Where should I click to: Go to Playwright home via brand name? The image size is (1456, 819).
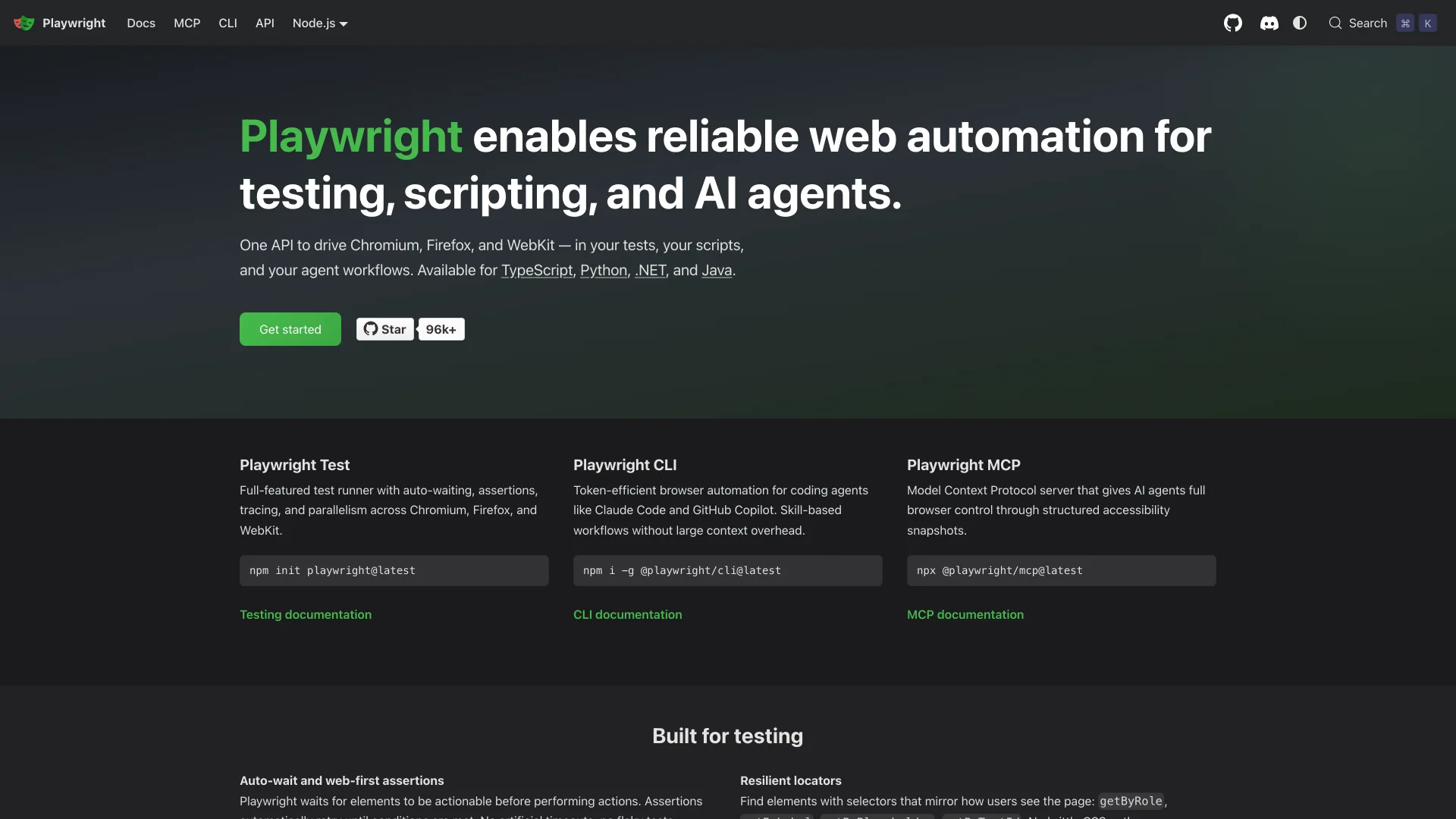click(x=74, y=23)
